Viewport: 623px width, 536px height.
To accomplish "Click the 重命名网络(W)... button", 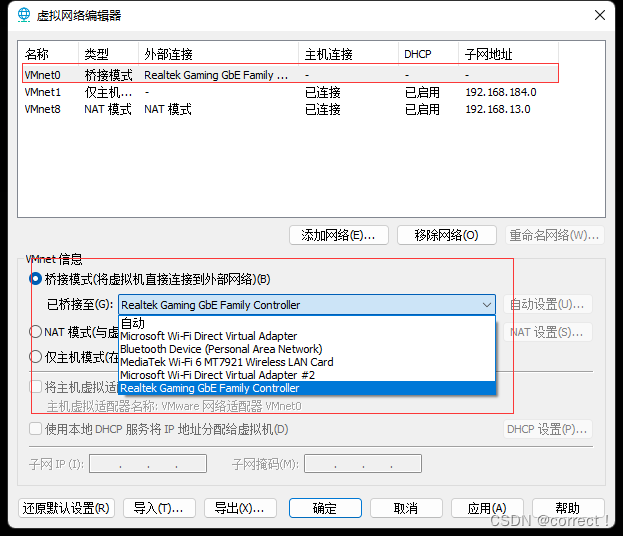I will [x=555, y=235].
